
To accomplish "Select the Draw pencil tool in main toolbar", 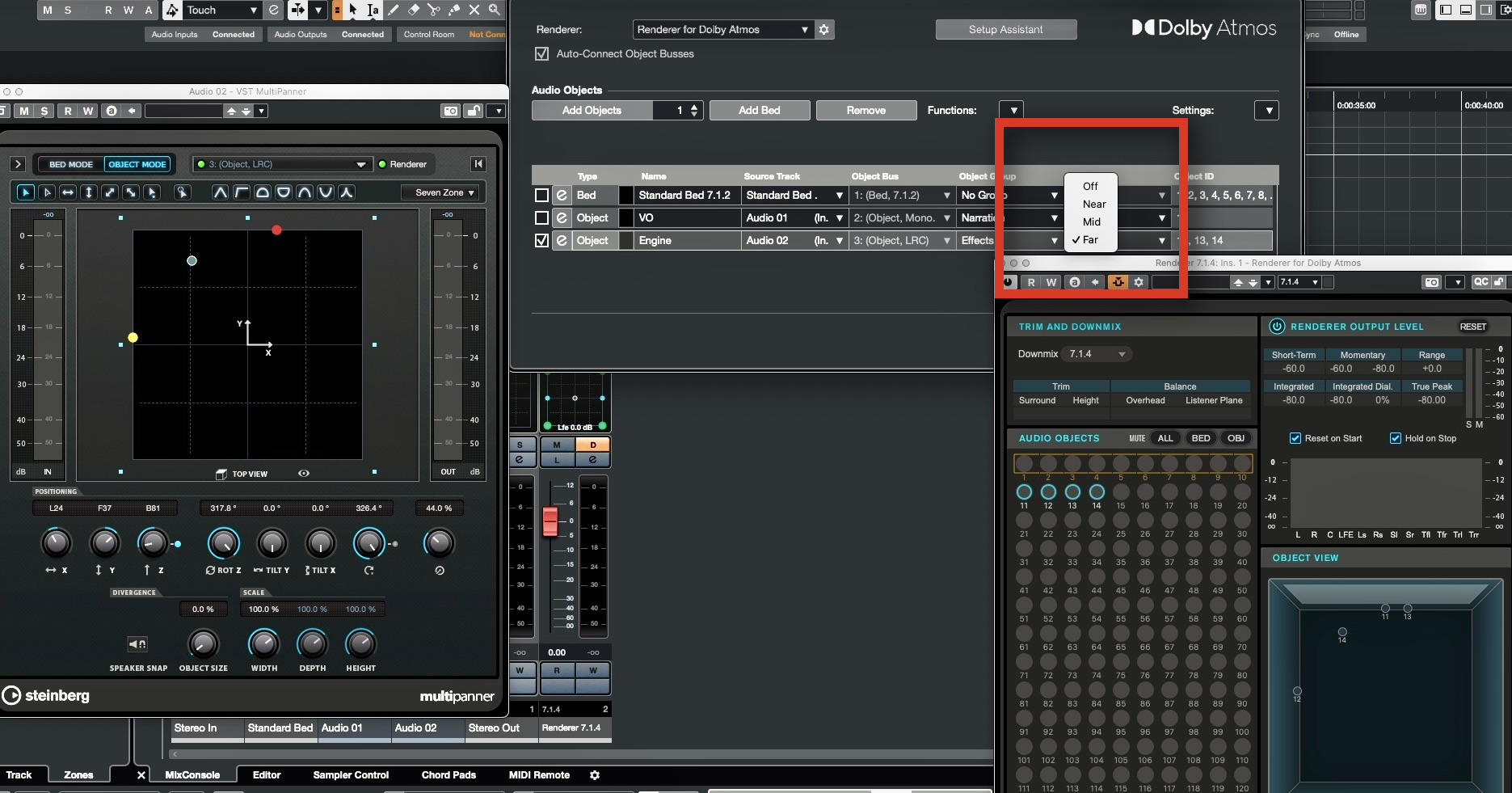I will coord(394,10).
